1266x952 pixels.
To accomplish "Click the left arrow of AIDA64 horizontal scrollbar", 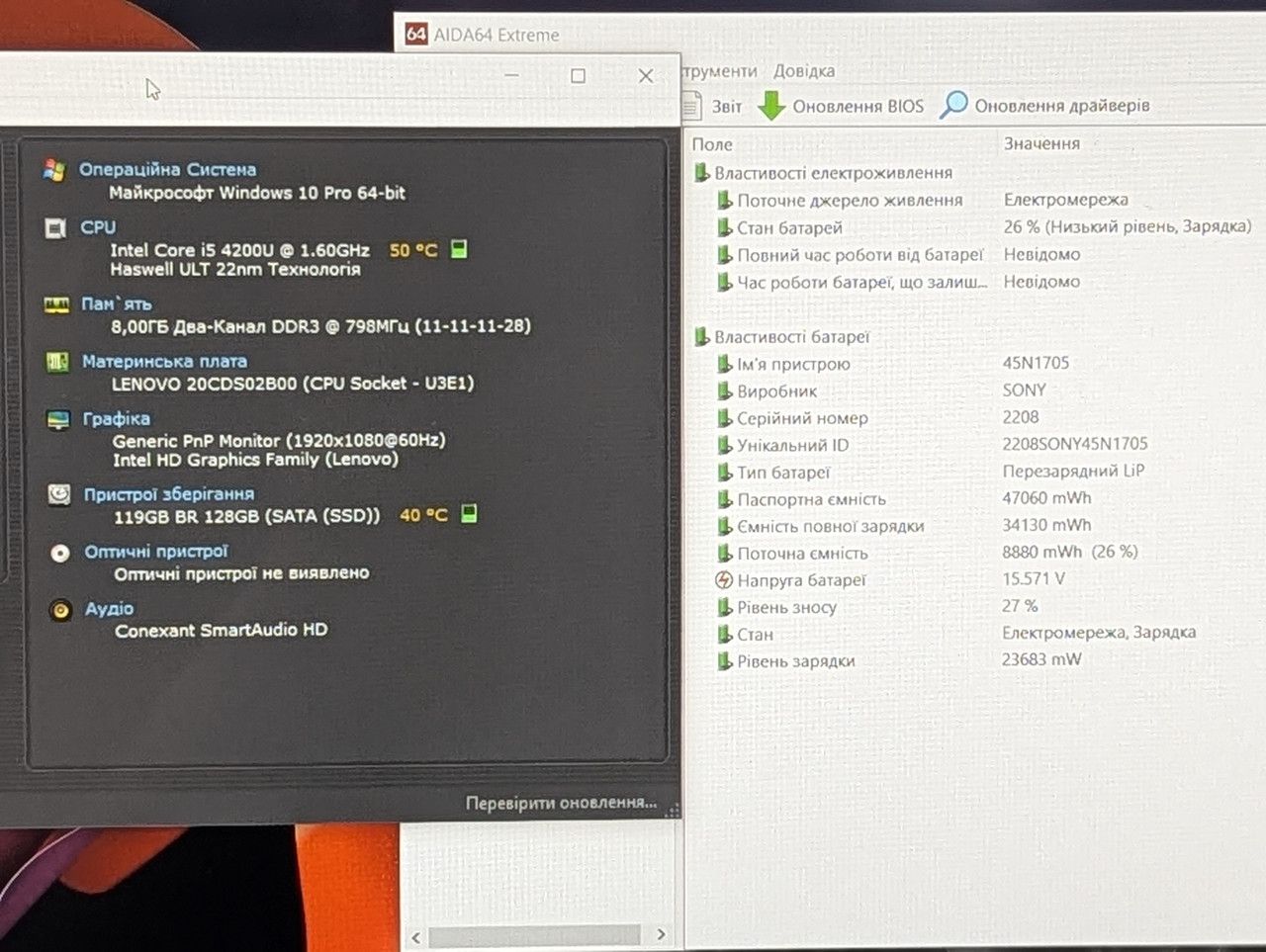I will click(415, 936).
